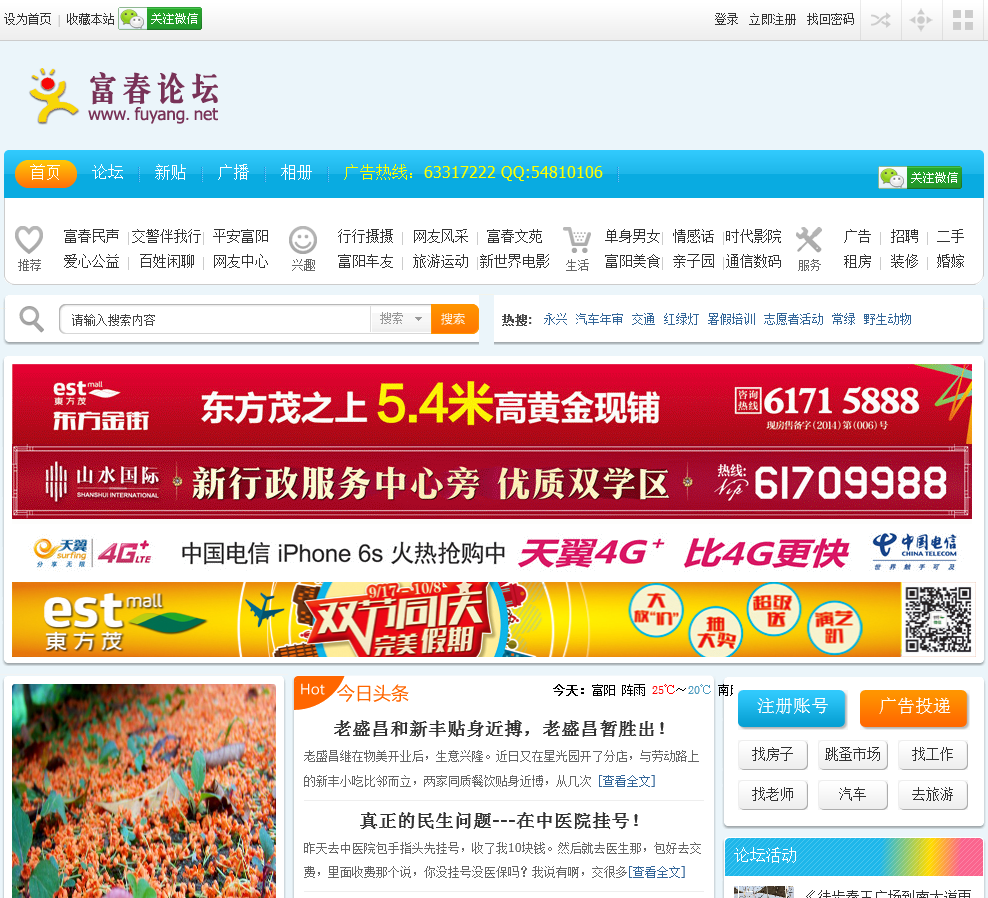Open headline 老盛昌和新丰贴身近搏
Image resolution: width=988 pixels, height=898 pixels.
[500, 729]
